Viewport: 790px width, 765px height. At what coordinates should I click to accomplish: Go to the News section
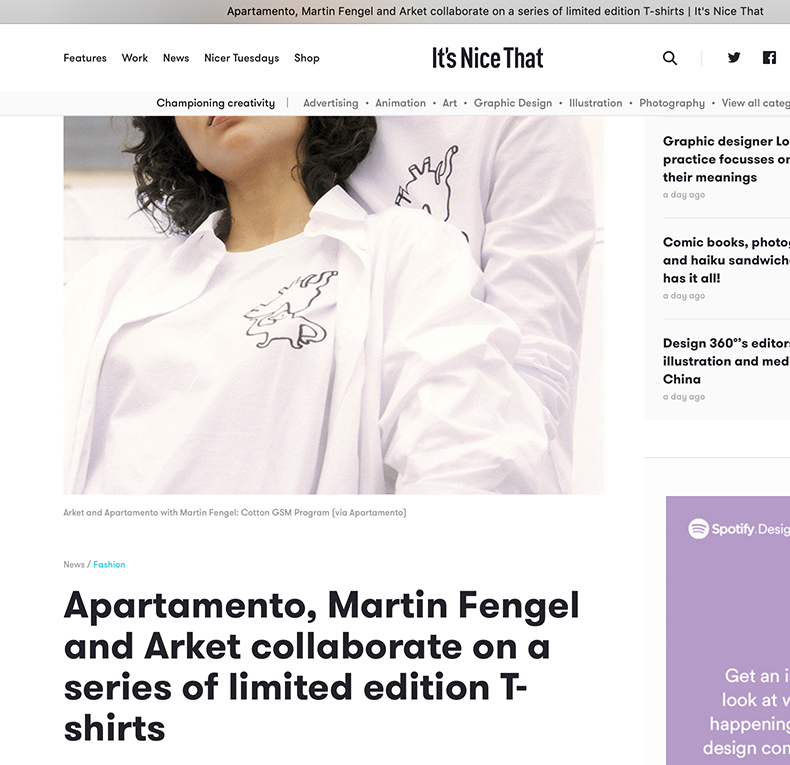176,58
